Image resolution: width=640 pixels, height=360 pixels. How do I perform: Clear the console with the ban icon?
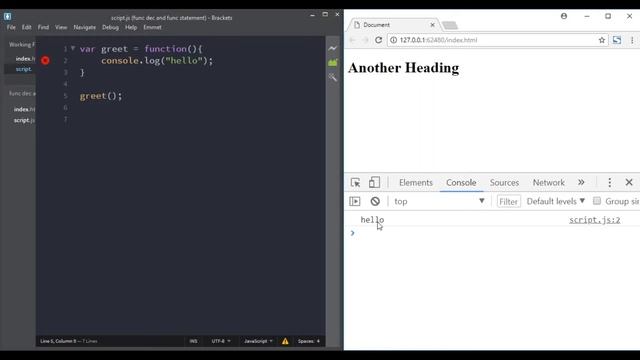coord(375,201)
